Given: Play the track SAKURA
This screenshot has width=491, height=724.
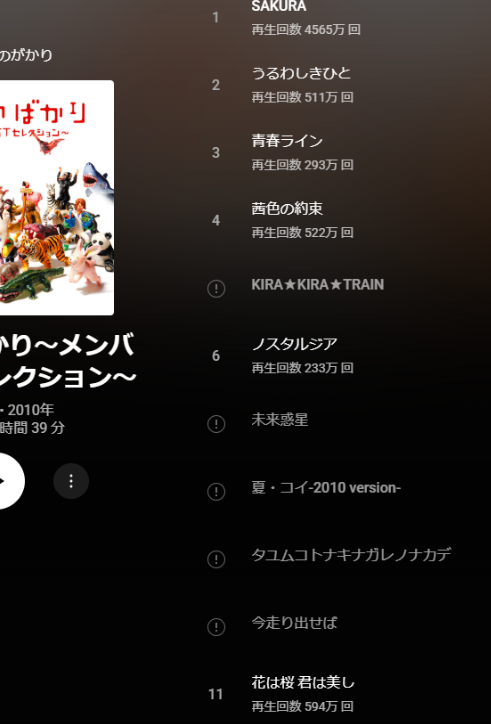Looking at the screenshot, I should point(279,6).
